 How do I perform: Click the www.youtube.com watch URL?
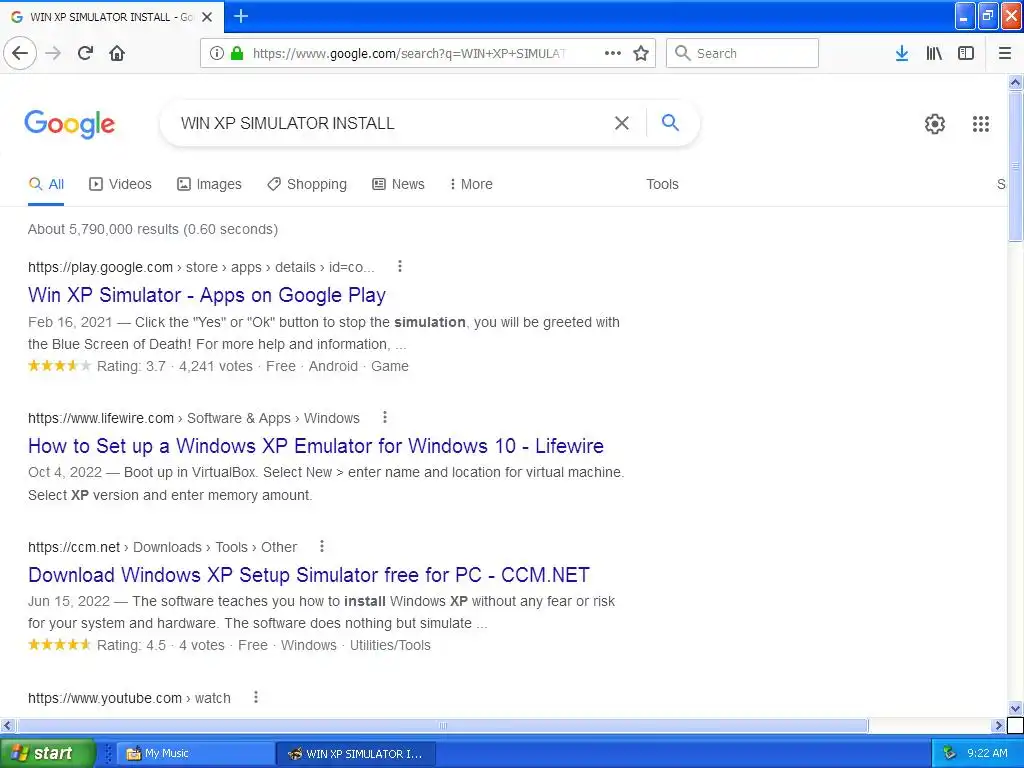(129, 698)
